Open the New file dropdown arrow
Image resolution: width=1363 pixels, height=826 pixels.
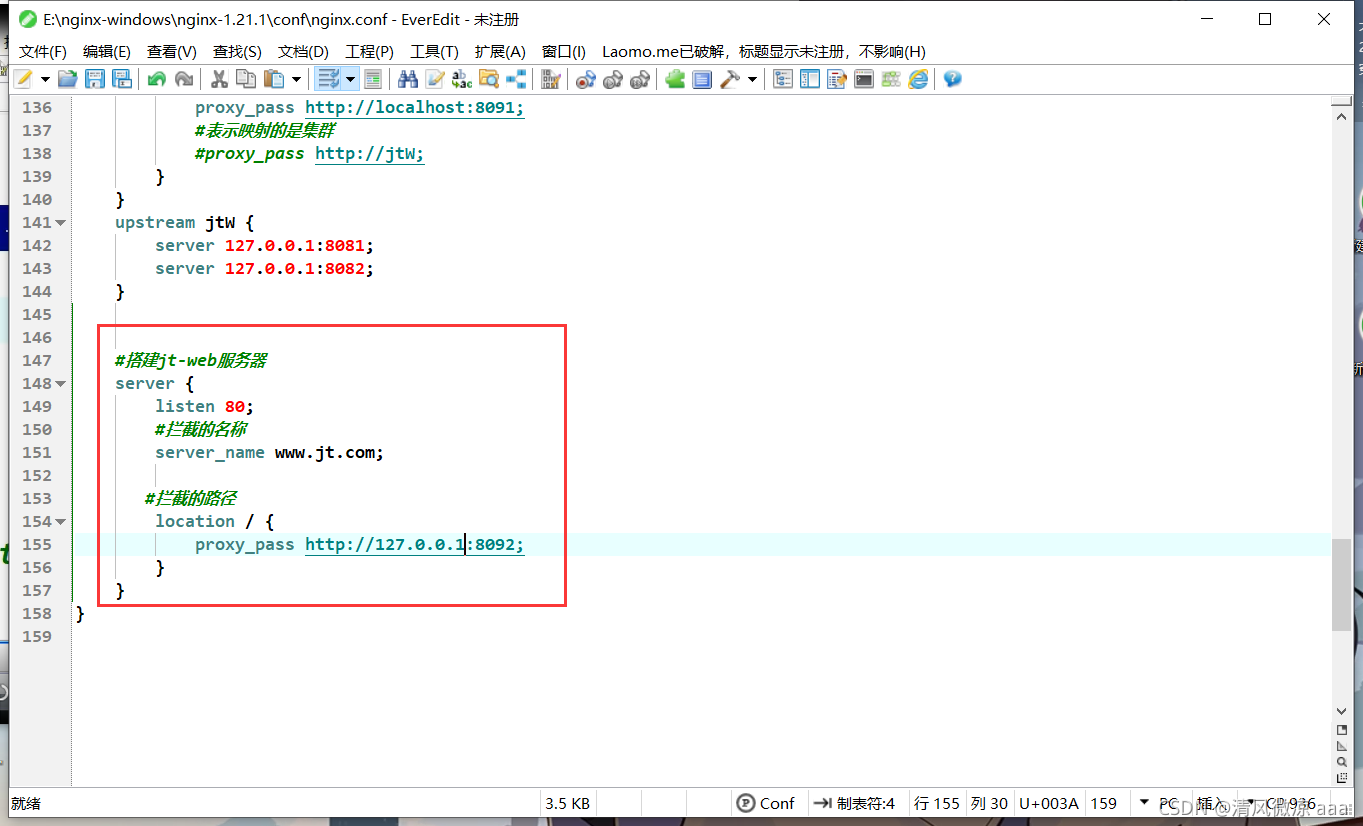[x=45, y=79]
